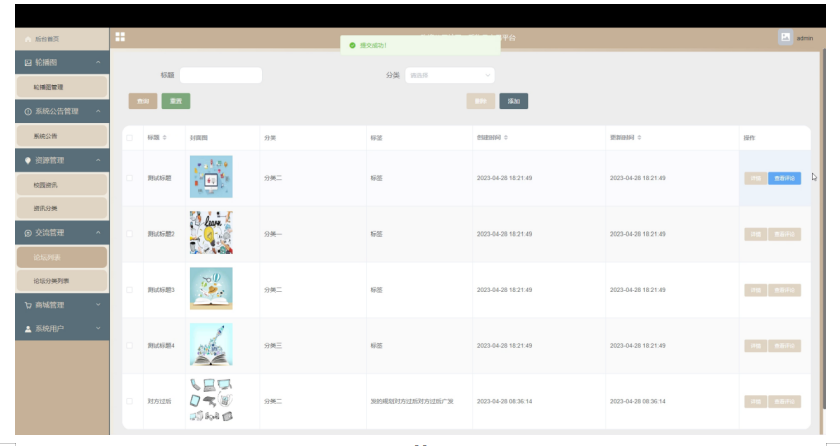Check the box for the unnumbered 测试标题 row
This screenshot has width=840, height=446.
coord(129,178)
